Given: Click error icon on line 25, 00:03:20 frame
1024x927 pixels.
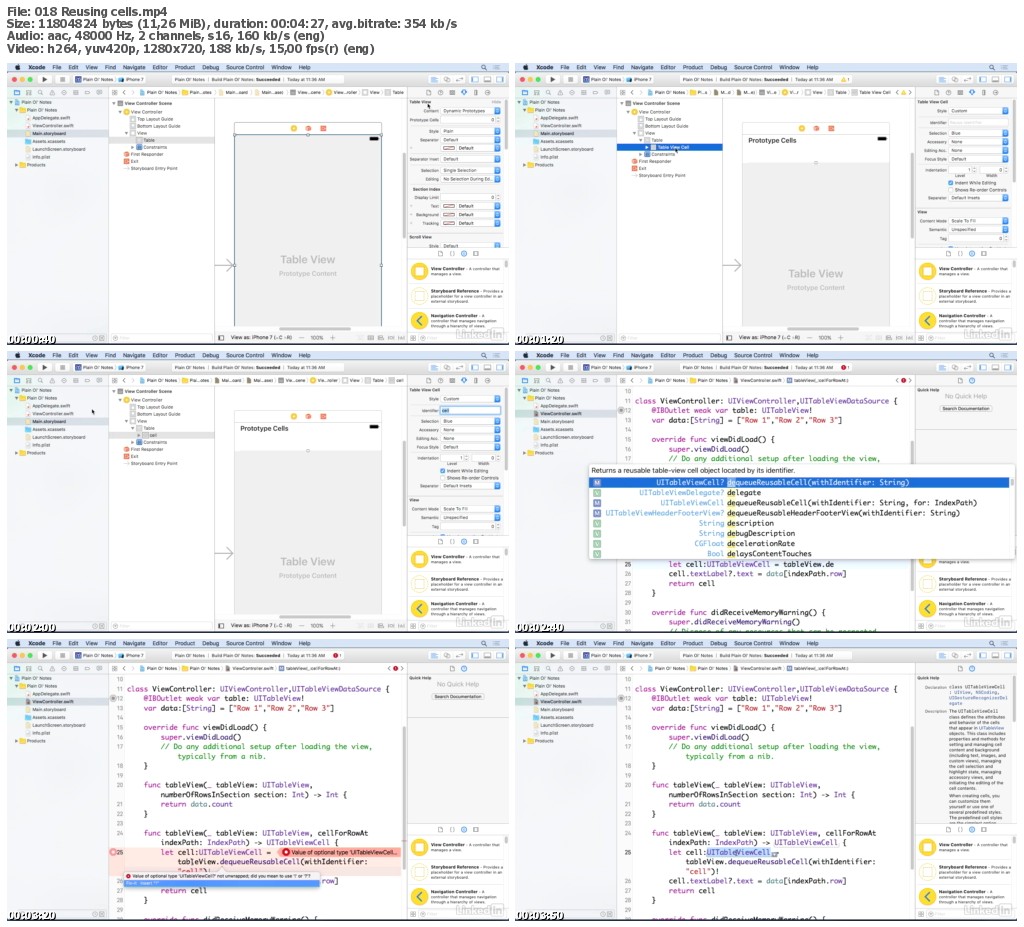Looking at the screenshot, I should click(113, 852).
